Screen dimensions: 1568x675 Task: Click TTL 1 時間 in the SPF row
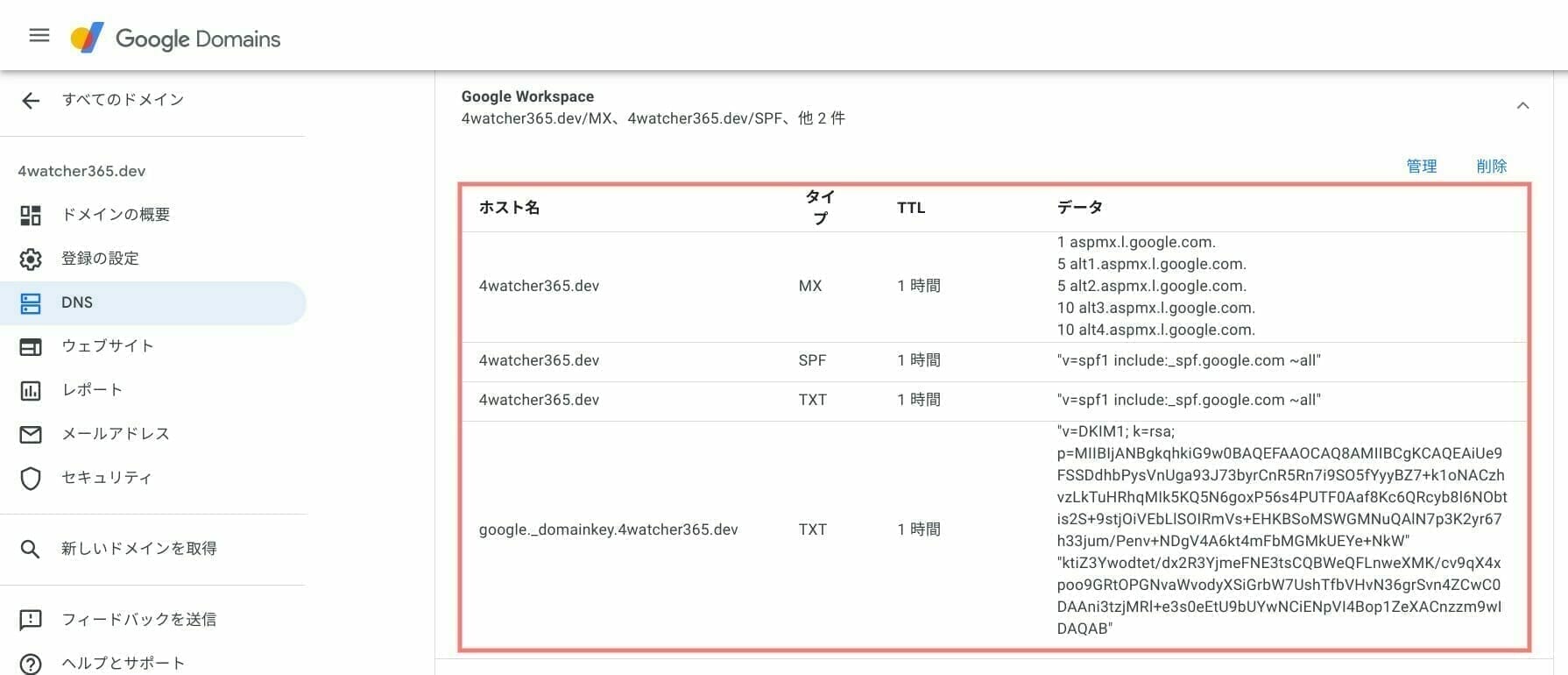(918, 360)
